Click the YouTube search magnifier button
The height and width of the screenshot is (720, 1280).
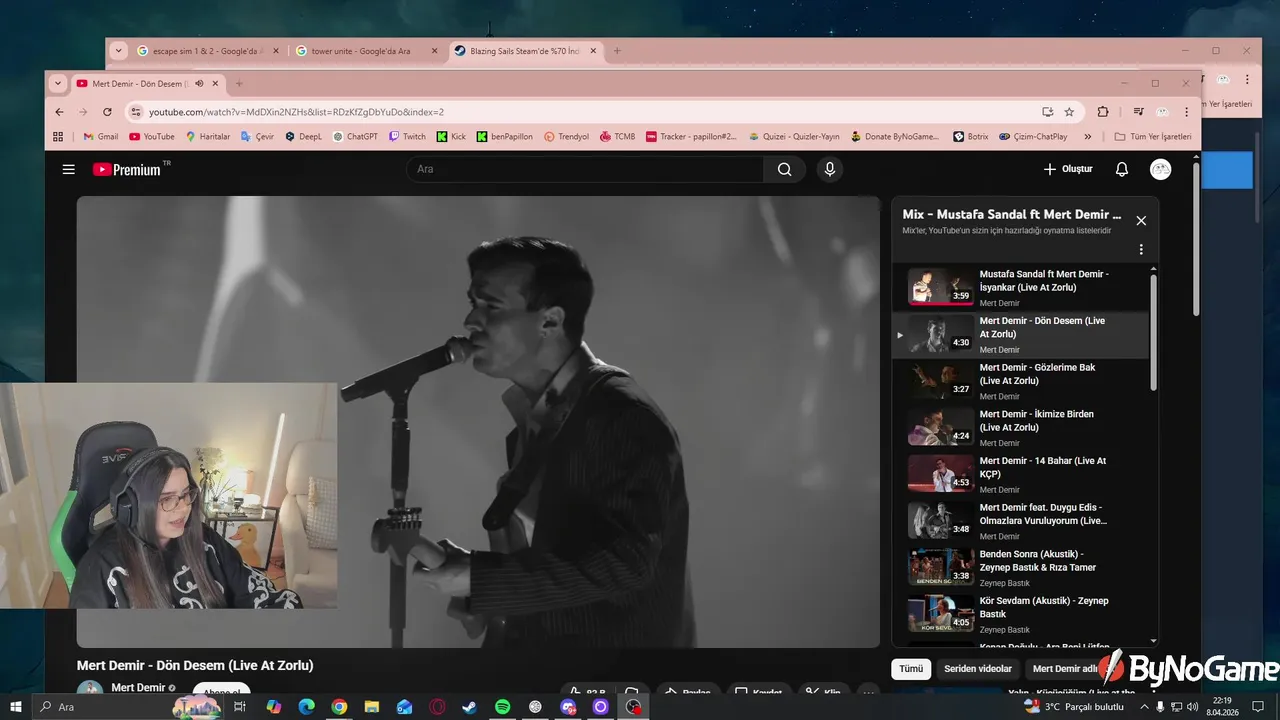coord(785,169)
